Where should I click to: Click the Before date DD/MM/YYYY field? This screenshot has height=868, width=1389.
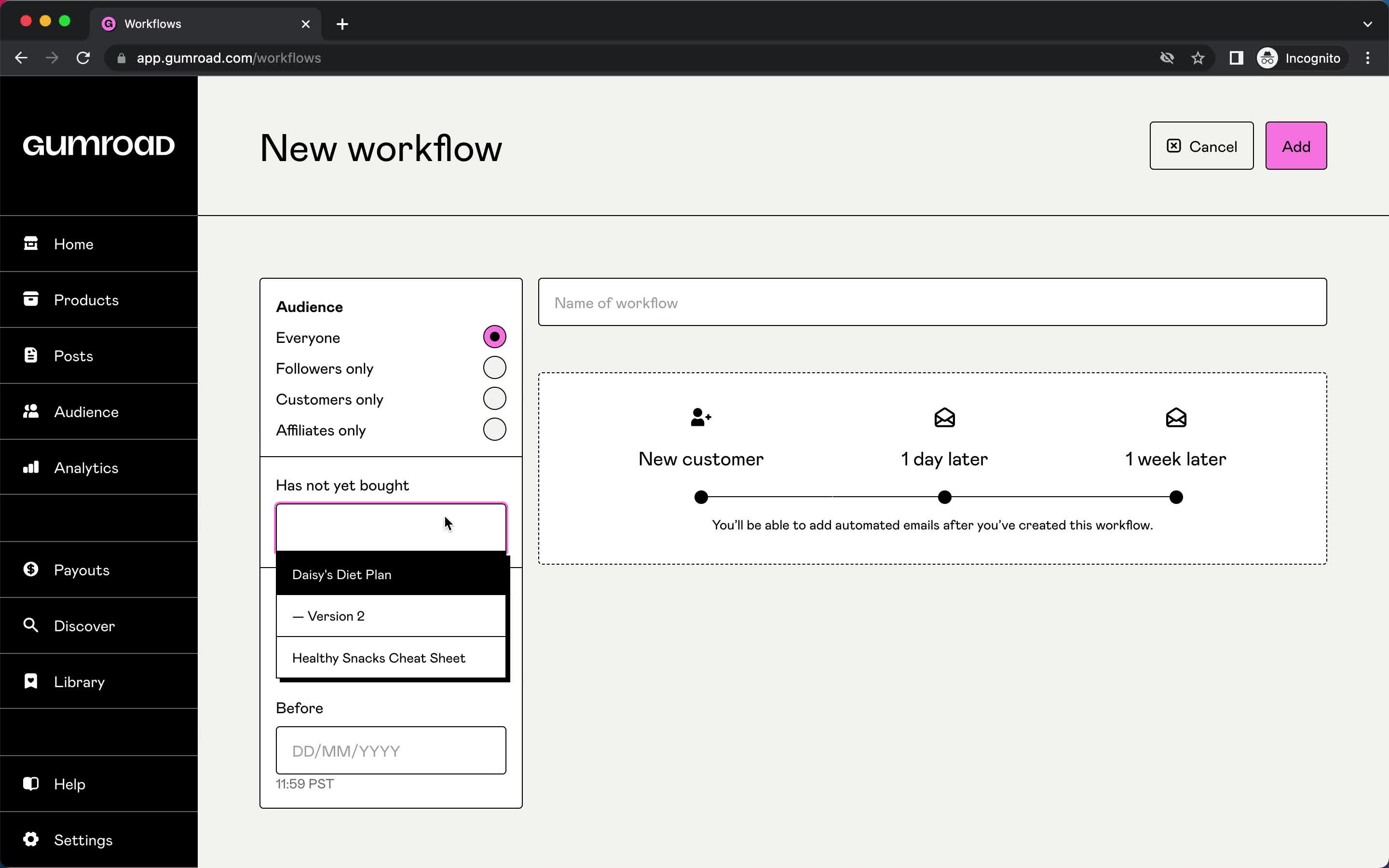tap(390, 751)
